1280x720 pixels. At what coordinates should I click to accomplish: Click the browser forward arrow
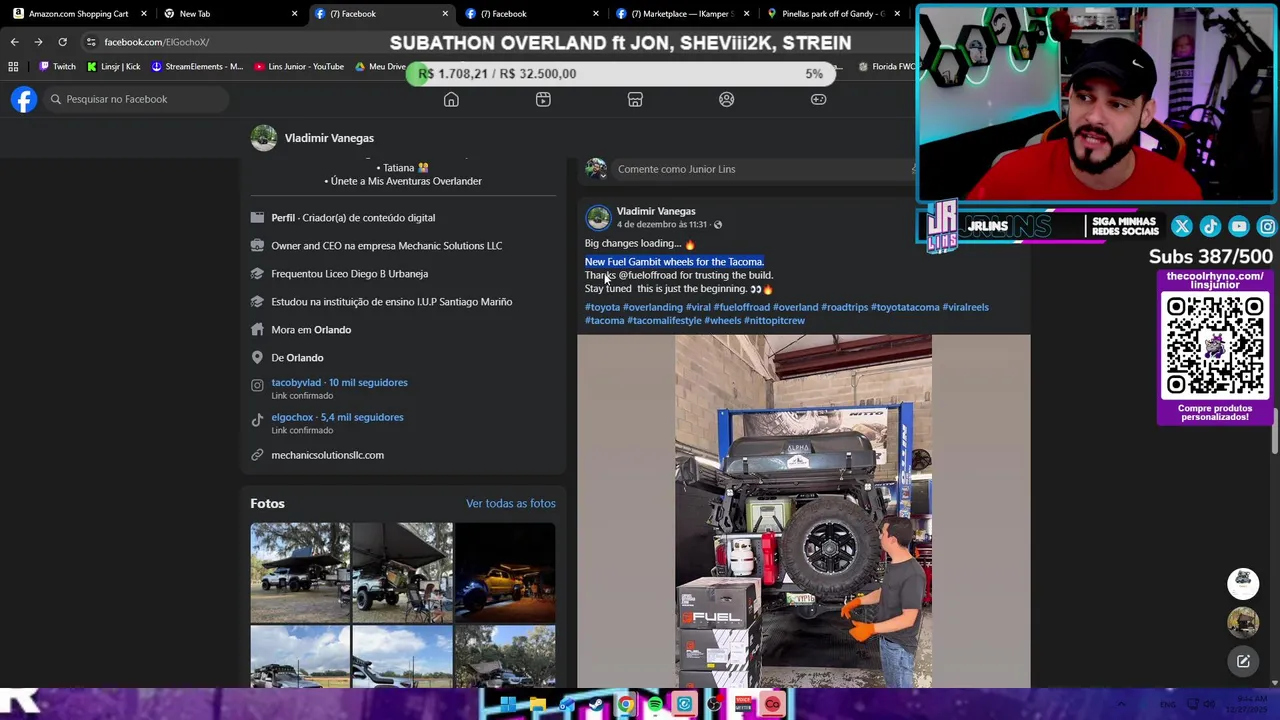pos(38,42)
